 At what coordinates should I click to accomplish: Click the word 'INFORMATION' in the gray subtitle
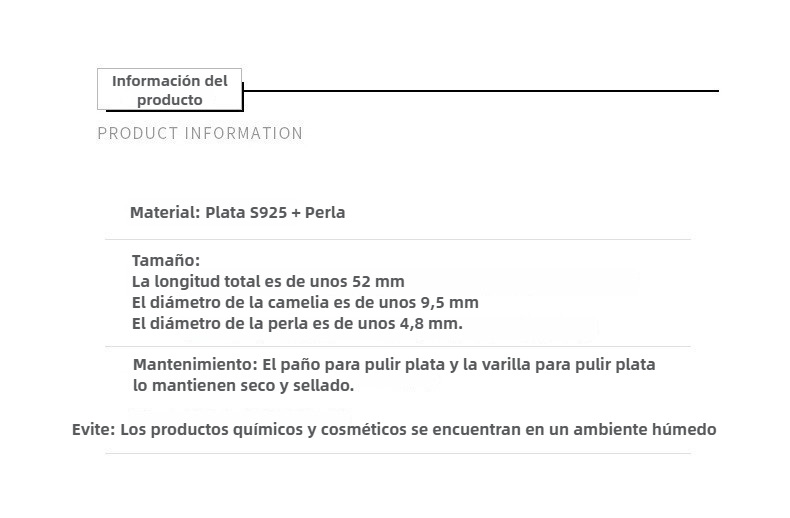244,134
